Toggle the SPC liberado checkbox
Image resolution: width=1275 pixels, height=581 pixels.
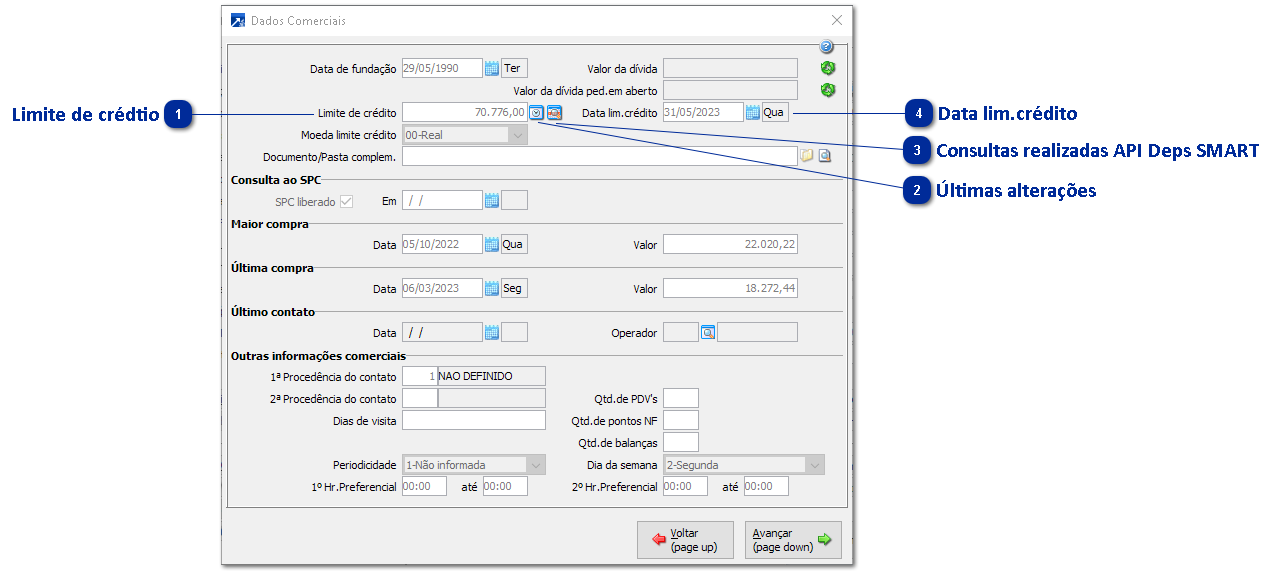[347, 201]
